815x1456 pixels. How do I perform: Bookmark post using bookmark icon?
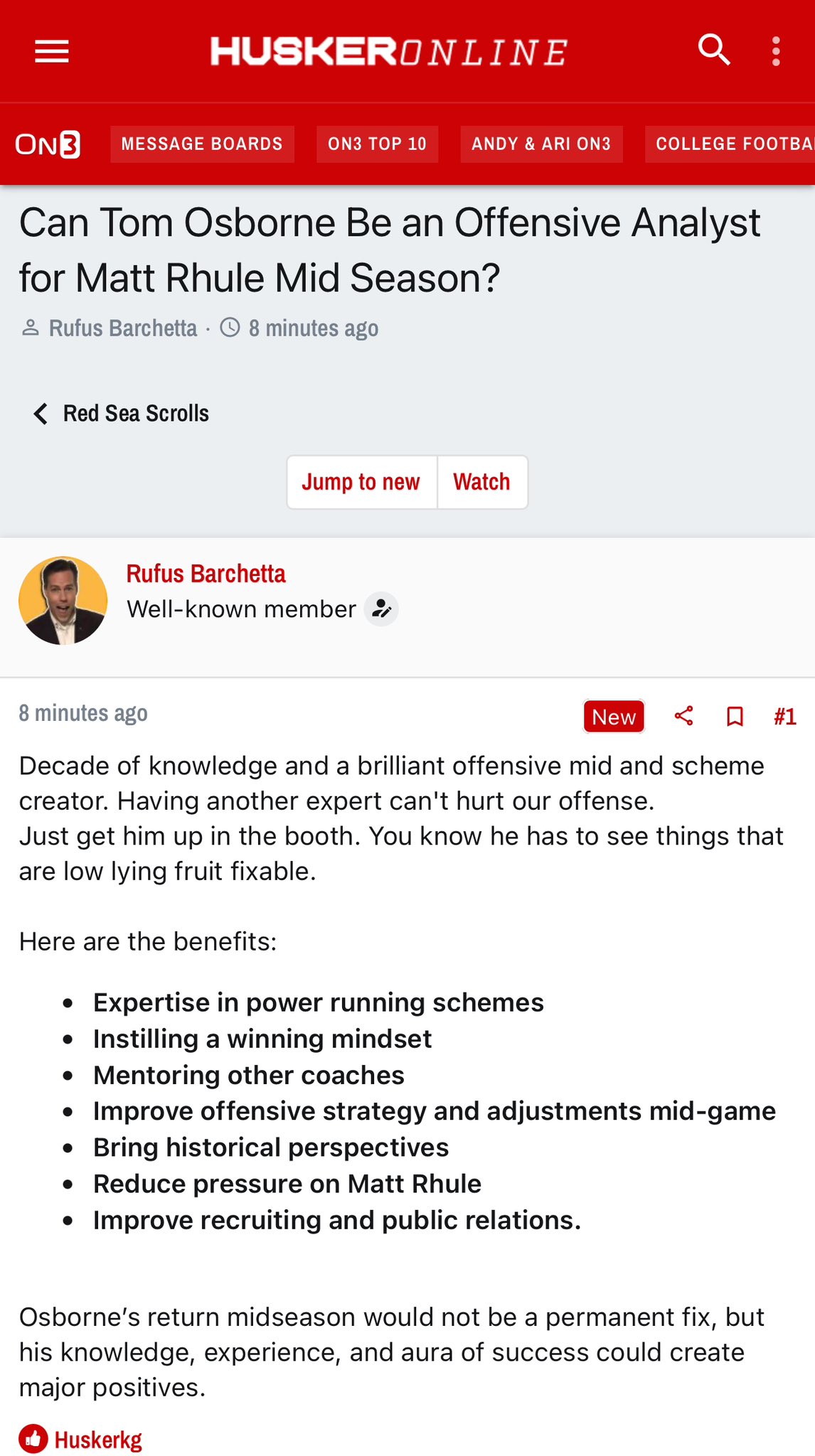735,716
